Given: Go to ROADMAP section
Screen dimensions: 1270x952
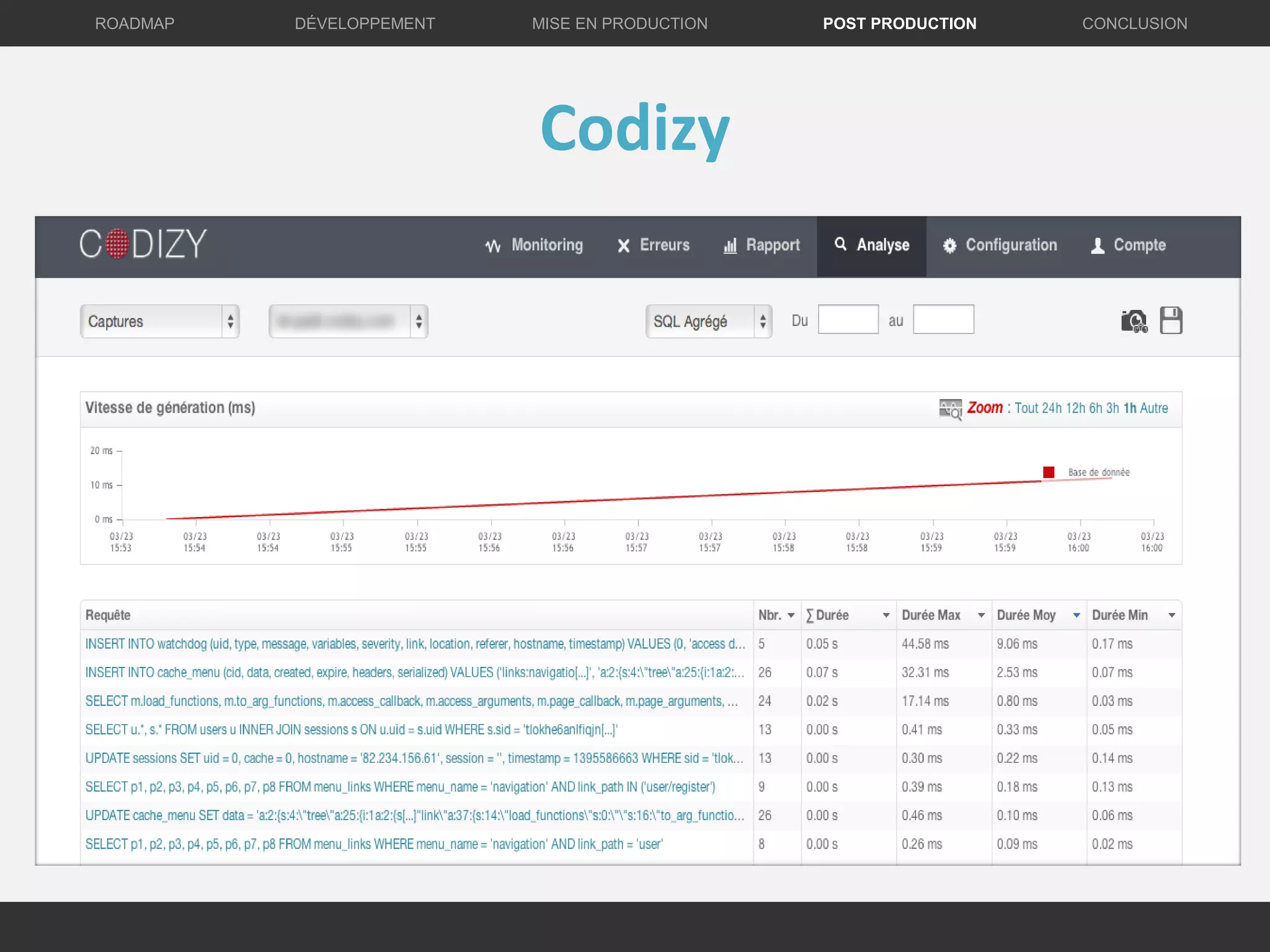Looking at the screenshot, I should click(x=135, y=24).
